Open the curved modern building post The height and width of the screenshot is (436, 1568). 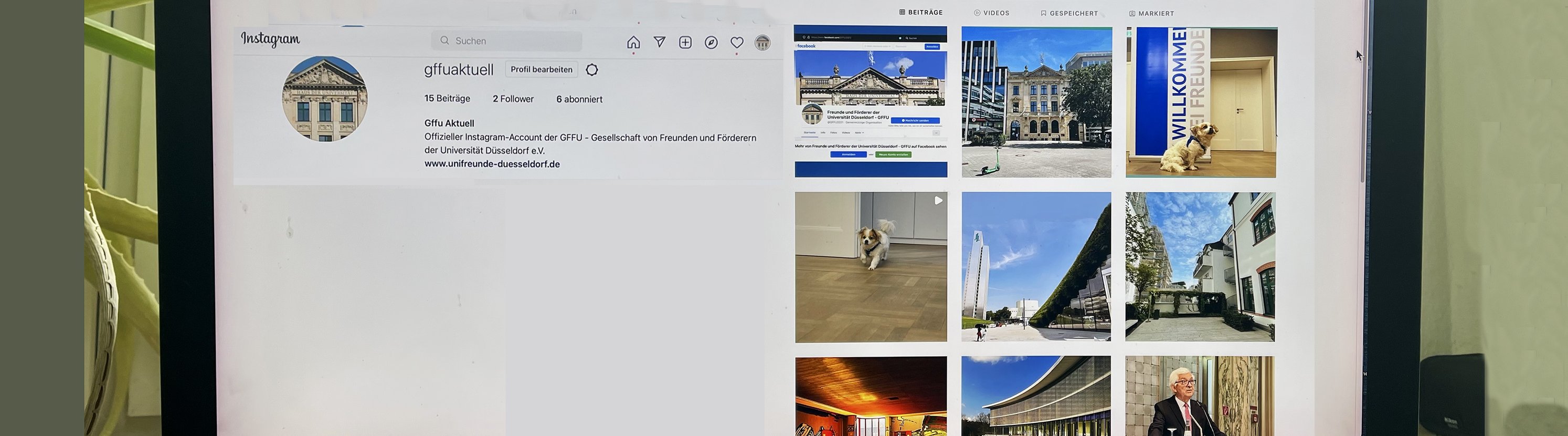pos(1036,397)
